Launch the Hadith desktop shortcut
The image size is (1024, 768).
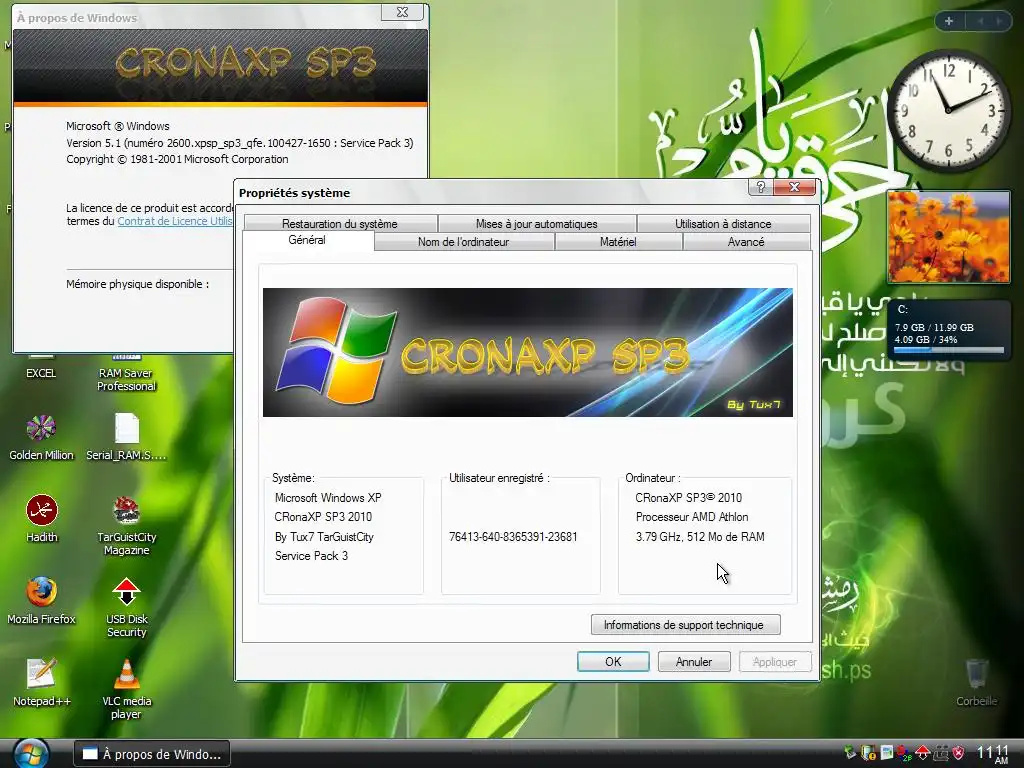coord(42,519)
